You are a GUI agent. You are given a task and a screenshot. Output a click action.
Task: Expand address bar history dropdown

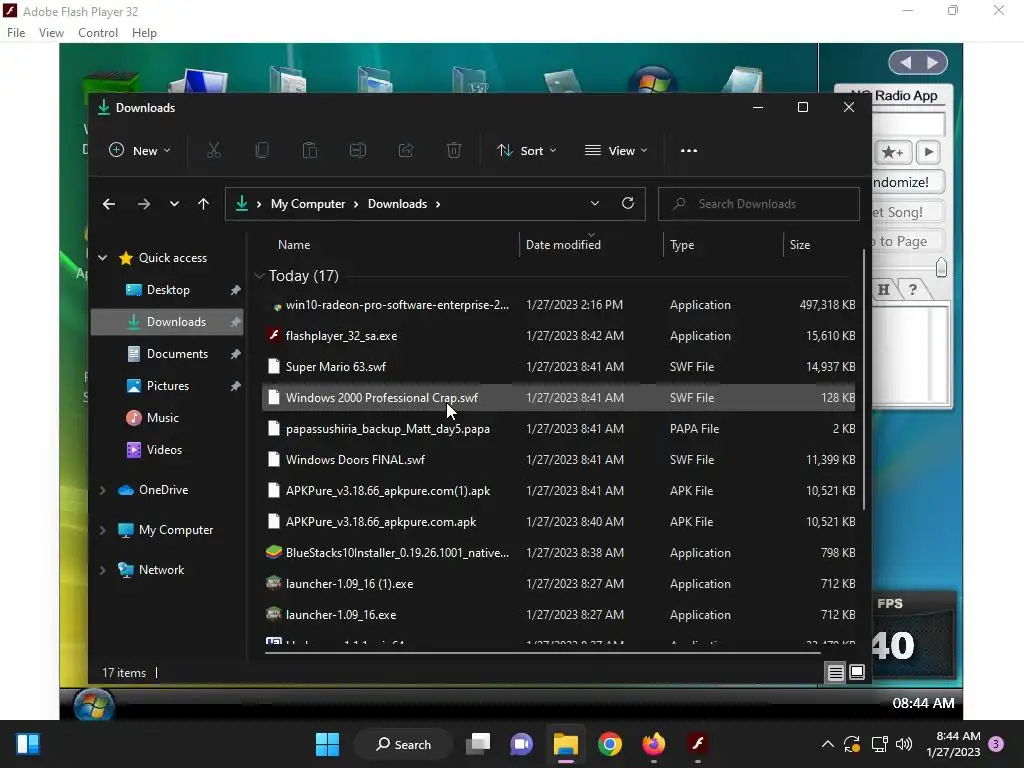tap(595, 203)
